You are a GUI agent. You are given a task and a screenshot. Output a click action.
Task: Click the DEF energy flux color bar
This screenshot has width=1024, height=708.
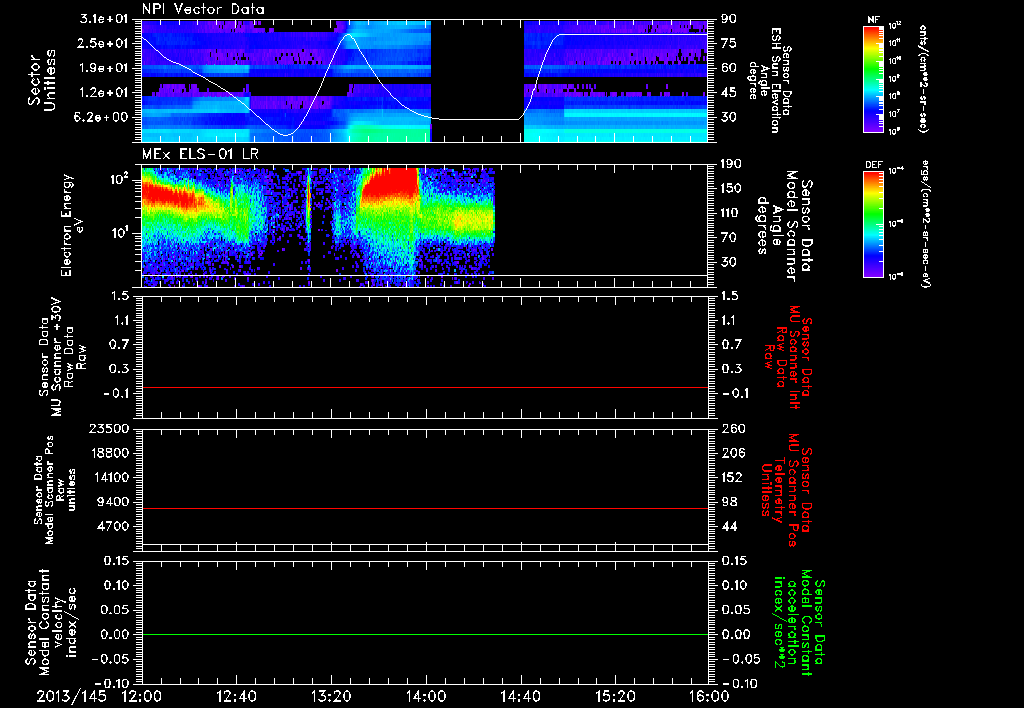(x=874, y=224)
